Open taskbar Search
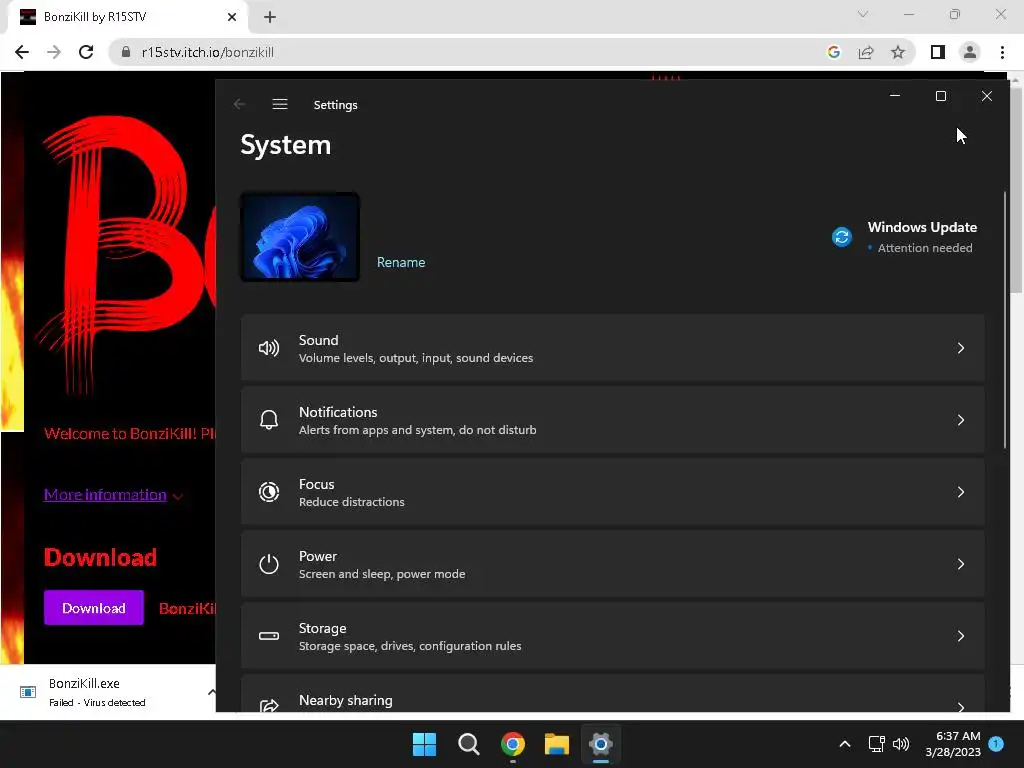 [x=469, y=744]
